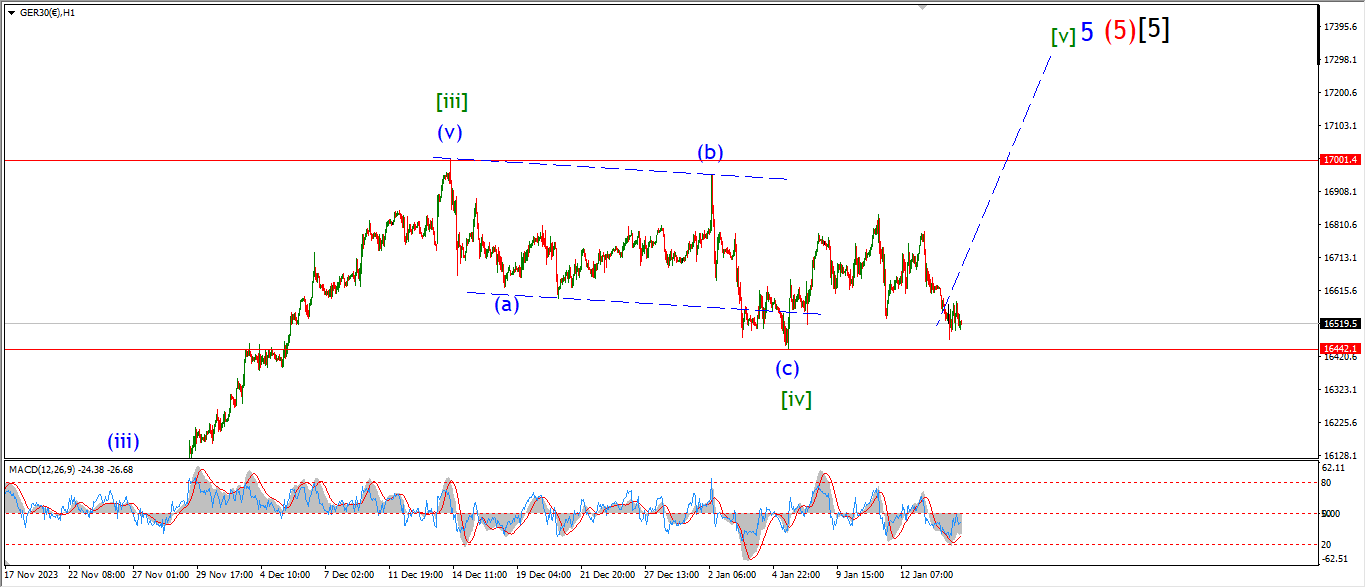Select the green [v] wave label
This screenshot has height=588, width=1366.
[x=1063, y=36]
